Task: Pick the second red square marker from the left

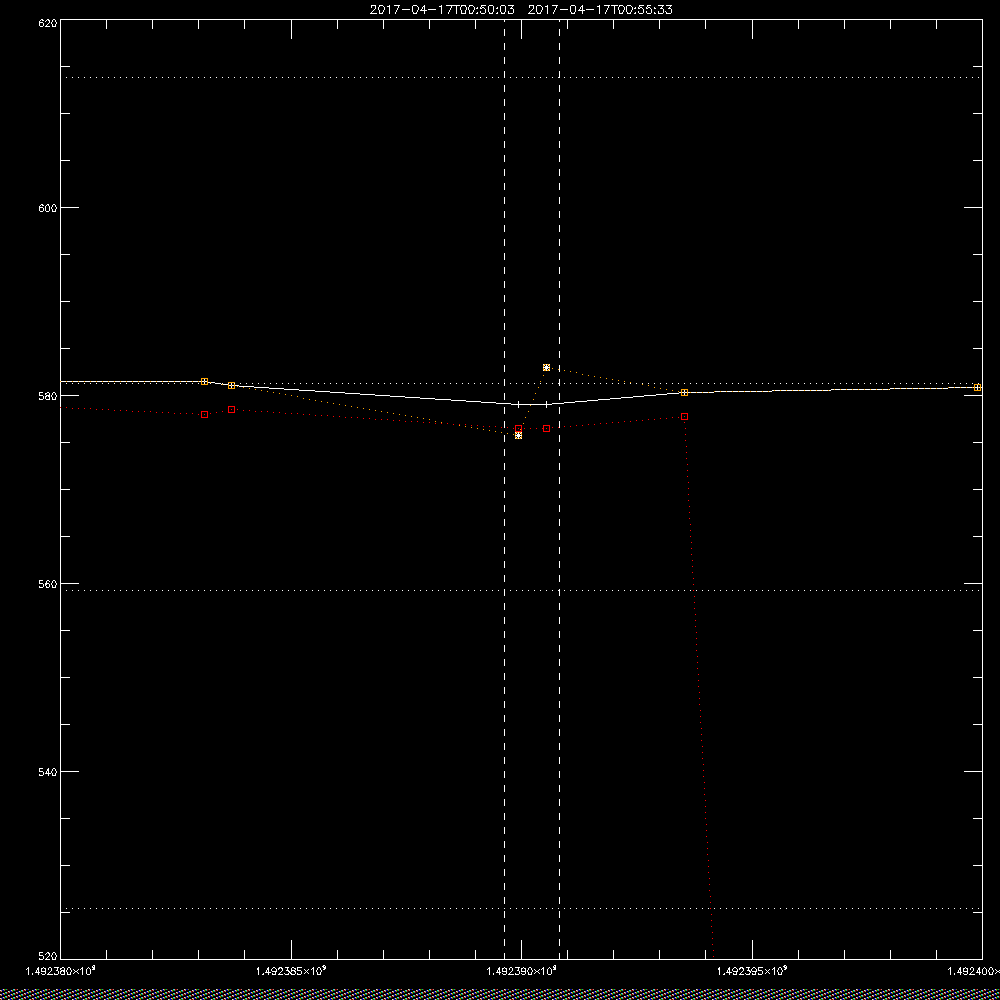Action: click(232, 409)
